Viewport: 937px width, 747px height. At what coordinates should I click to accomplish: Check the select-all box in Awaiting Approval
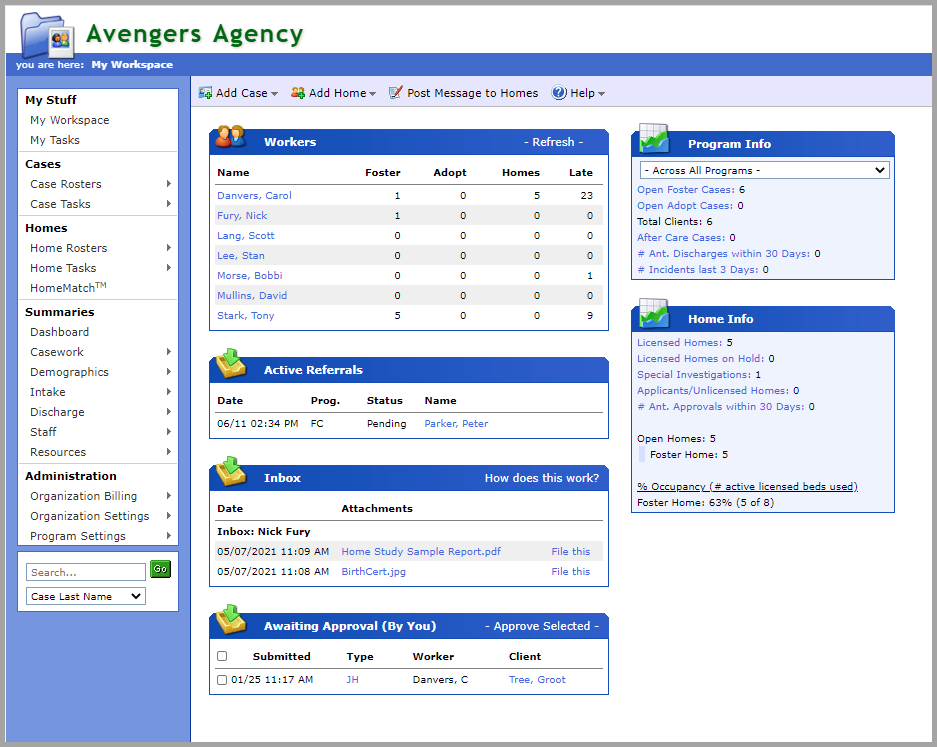tap(221, 656)
